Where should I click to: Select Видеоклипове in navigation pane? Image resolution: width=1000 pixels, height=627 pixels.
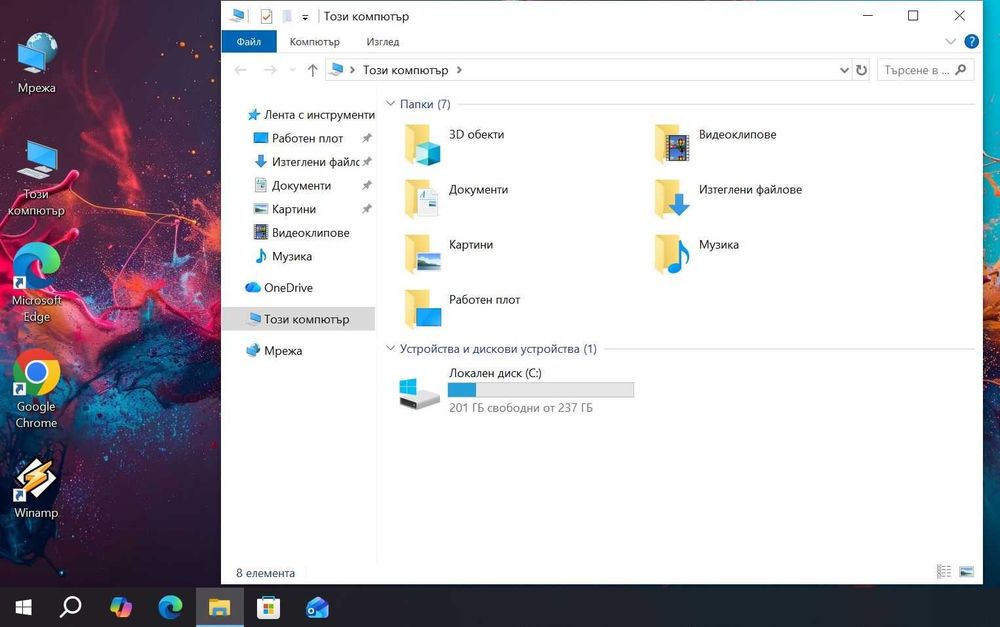click(x=301, y=233)
